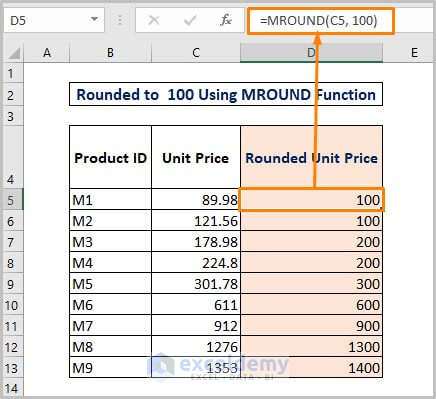The width and height of the screenshot is (436, 399).
Task: Select unit price cell 121.56
Action: [x=196, y=220]
